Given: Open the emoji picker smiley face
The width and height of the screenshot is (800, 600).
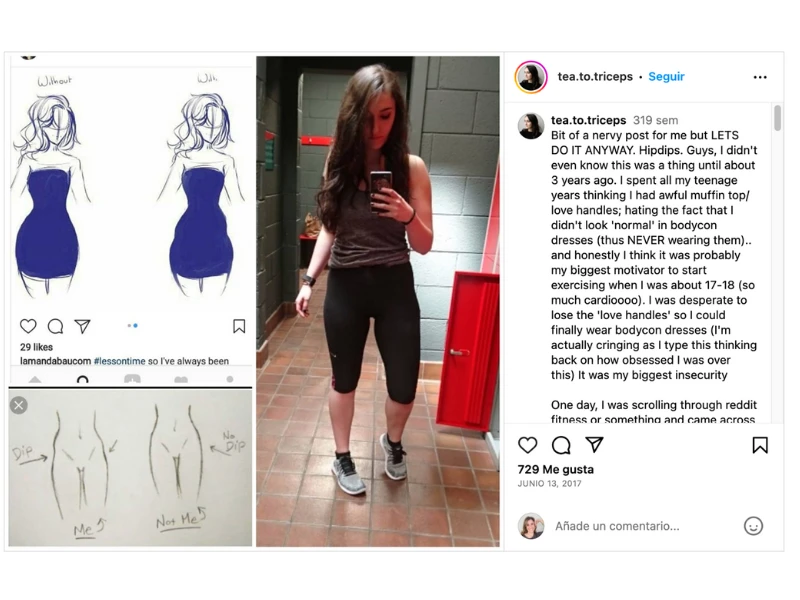Looking at the screenshot, I should [x=753, y=526].
